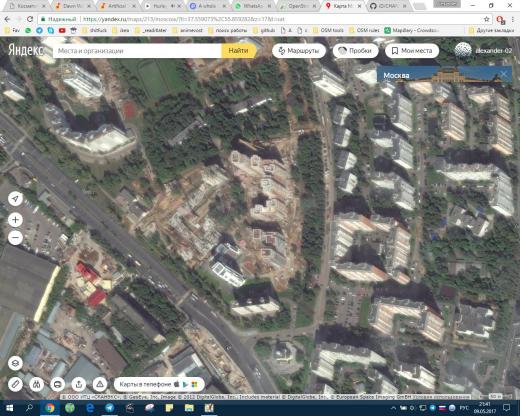Switch to the GitHub browser tab

coord(388,6)
